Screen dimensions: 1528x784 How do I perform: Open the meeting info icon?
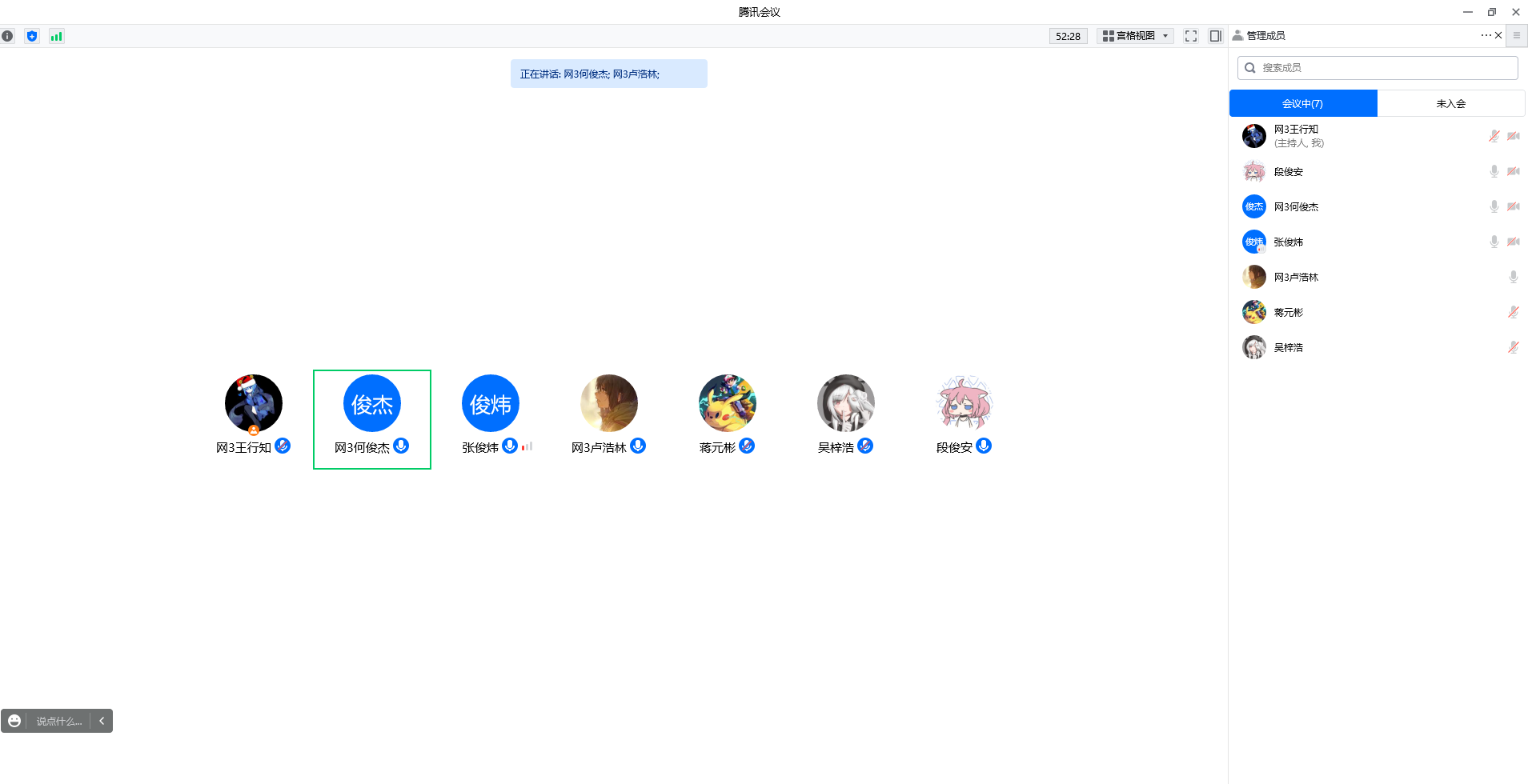coord(7,36)
